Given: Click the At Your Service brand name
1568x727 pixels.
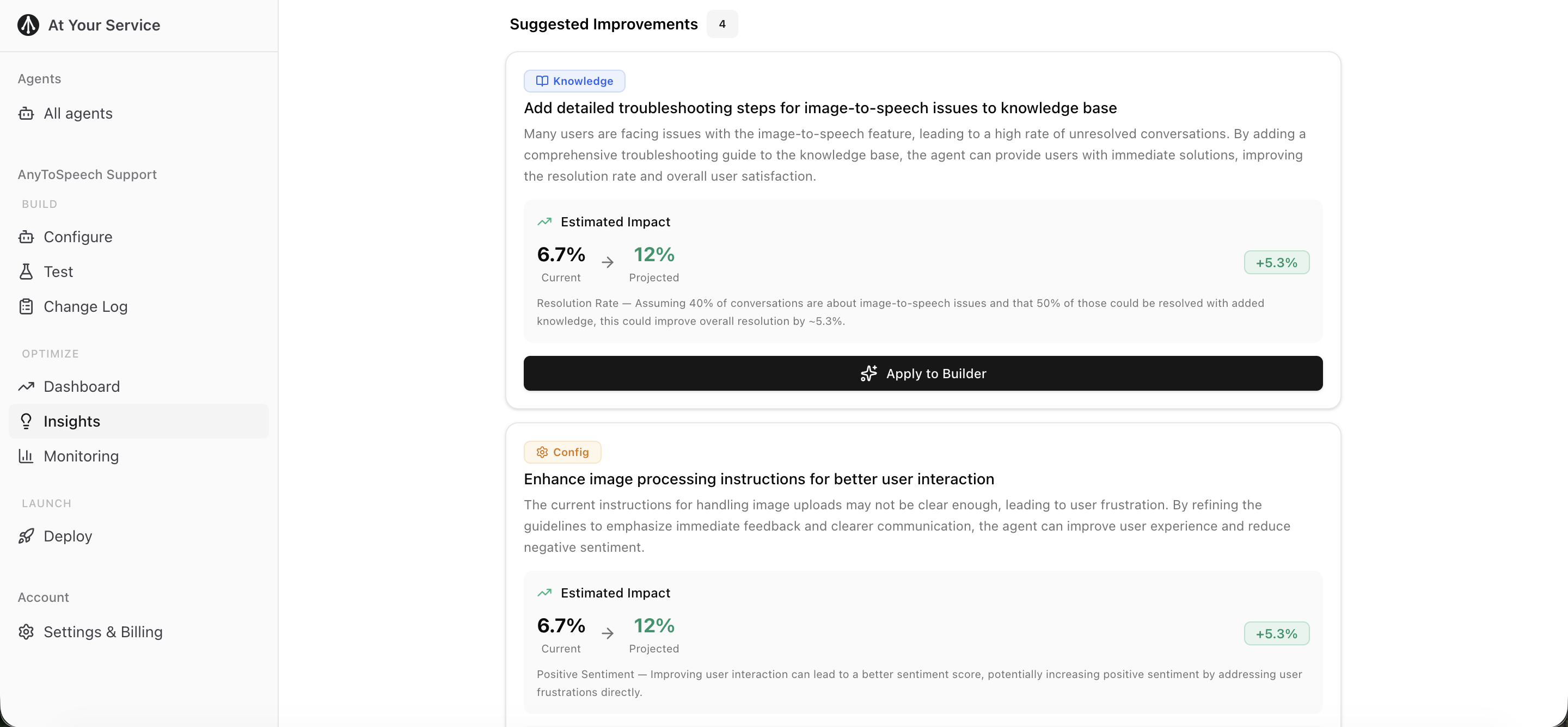Looking at the screenshot, I should (104, 25).
